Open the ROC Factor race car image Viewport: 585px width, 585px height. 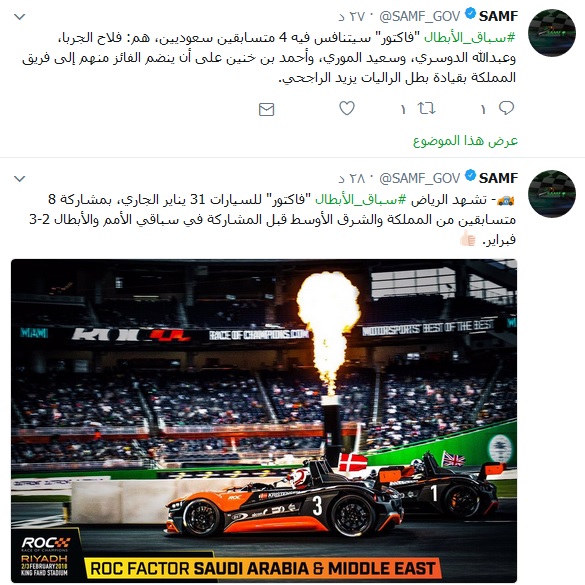coord(264,420)
